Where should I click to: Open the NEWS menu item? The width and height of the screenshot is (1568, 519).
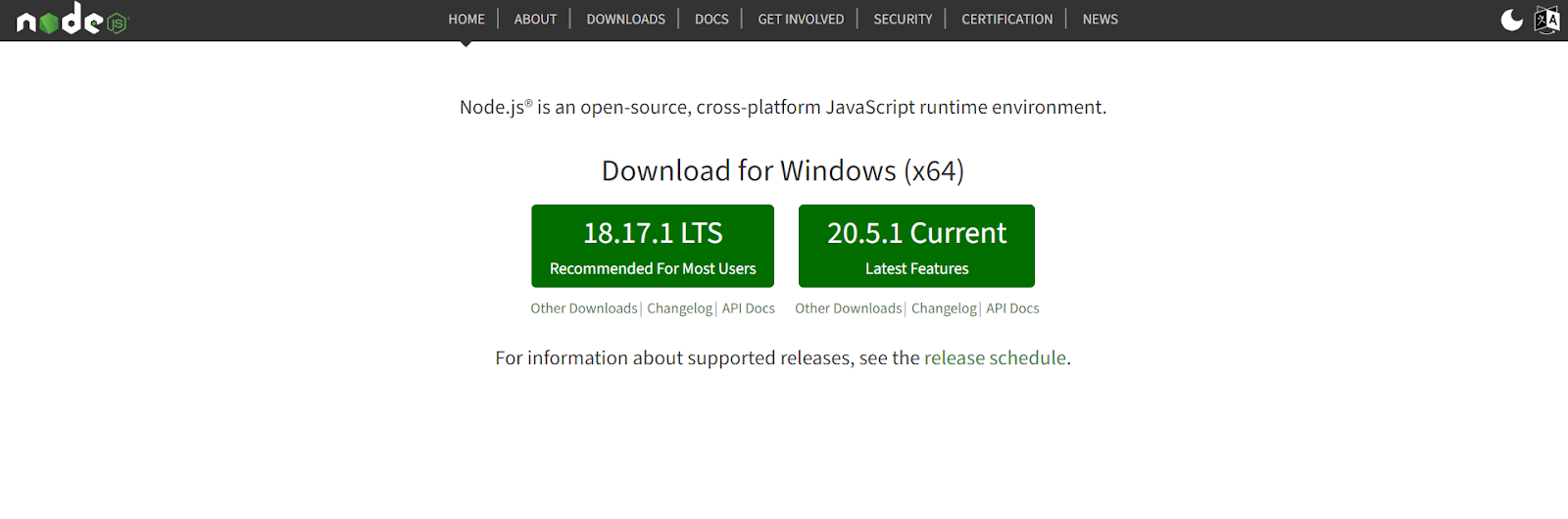pyautogui.click(x=1100, y=19)
